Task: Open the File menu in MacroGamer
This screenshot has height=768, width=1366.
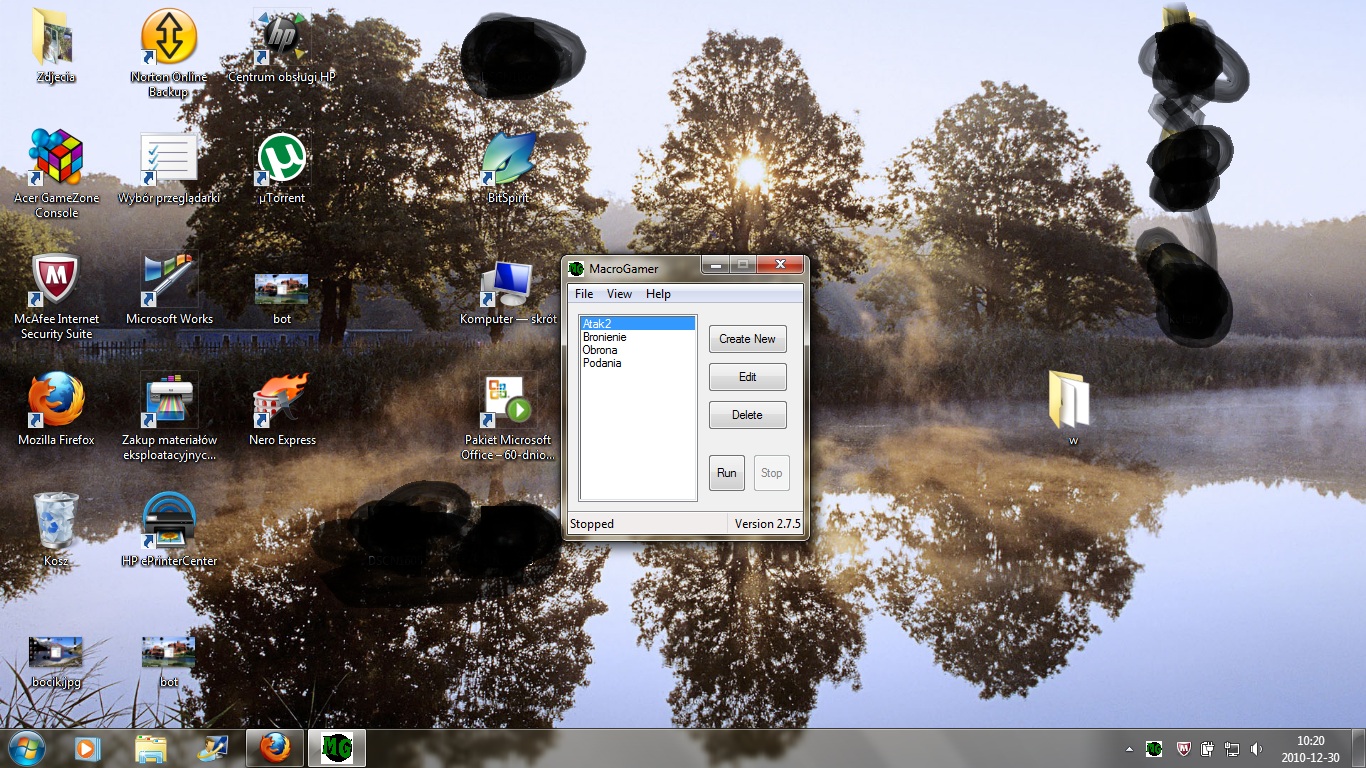Action: pyautogui.click(x=584, y=294)
